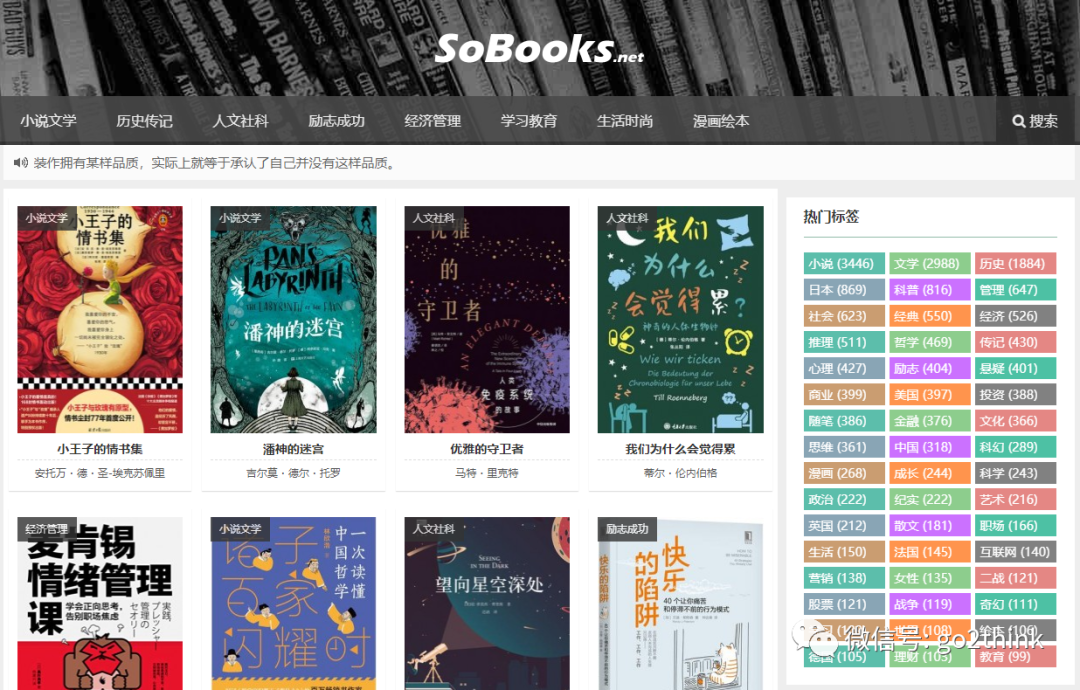Image resolution: width=1080 pixels, height=690 pixels.
Task: Click 励志成功 label on 快乐的陷阱 cover
Action: click(x=627, y=529)
